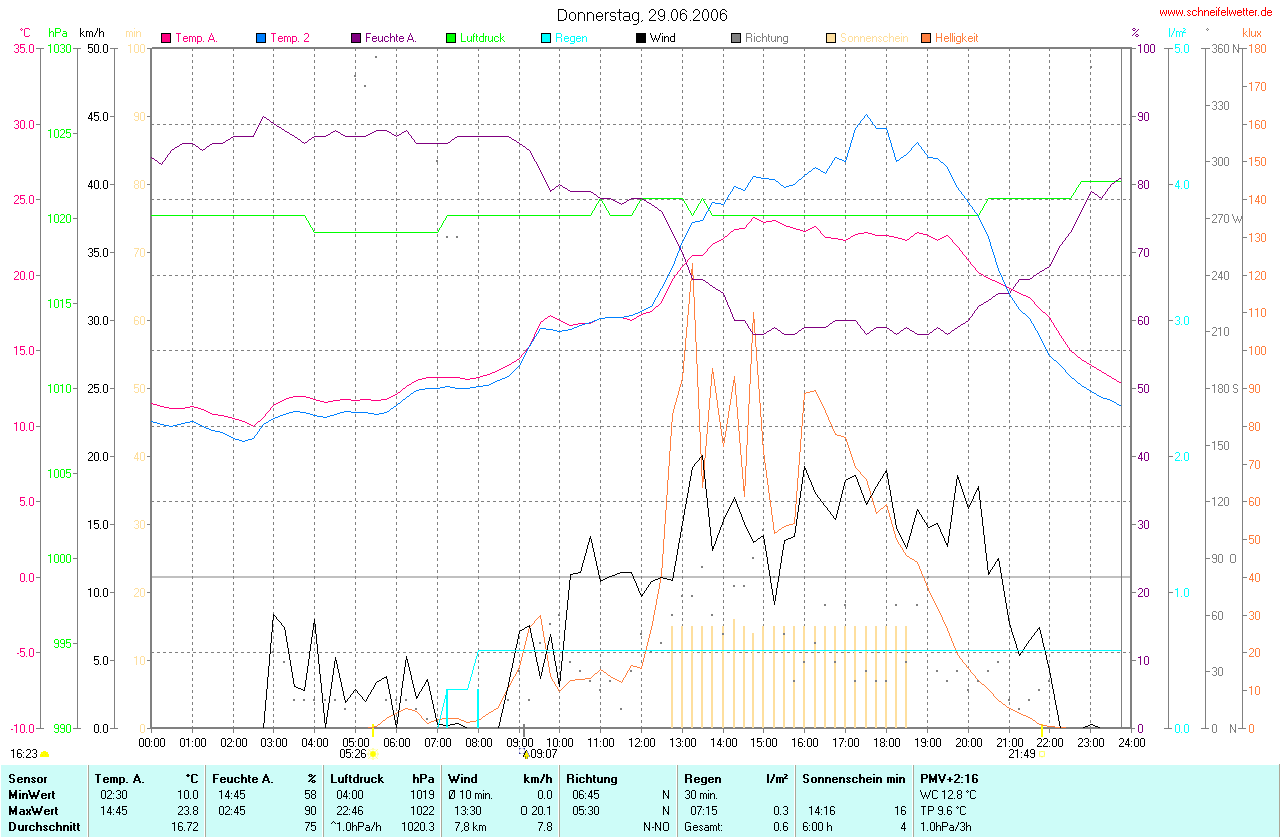This screenshot has width=1280, height=837.
Task: Click the 'Wind' column header in table
Action: tap(462, 779)
